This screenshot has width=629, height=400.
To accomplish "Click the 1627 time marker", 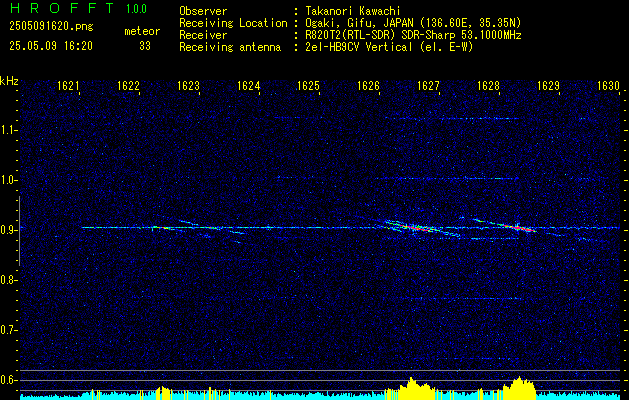I will (x=428, y=86).
